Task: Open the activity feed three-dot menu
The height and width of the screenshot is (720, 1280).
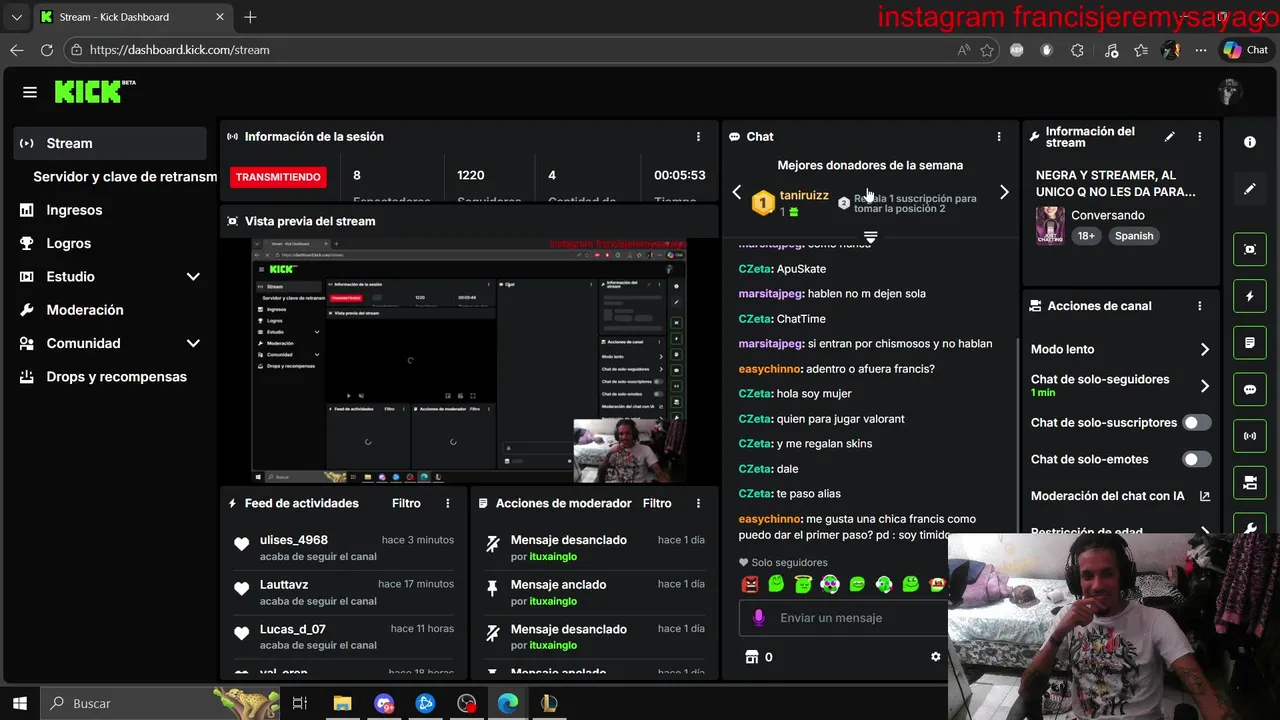Action: (448, 503)
